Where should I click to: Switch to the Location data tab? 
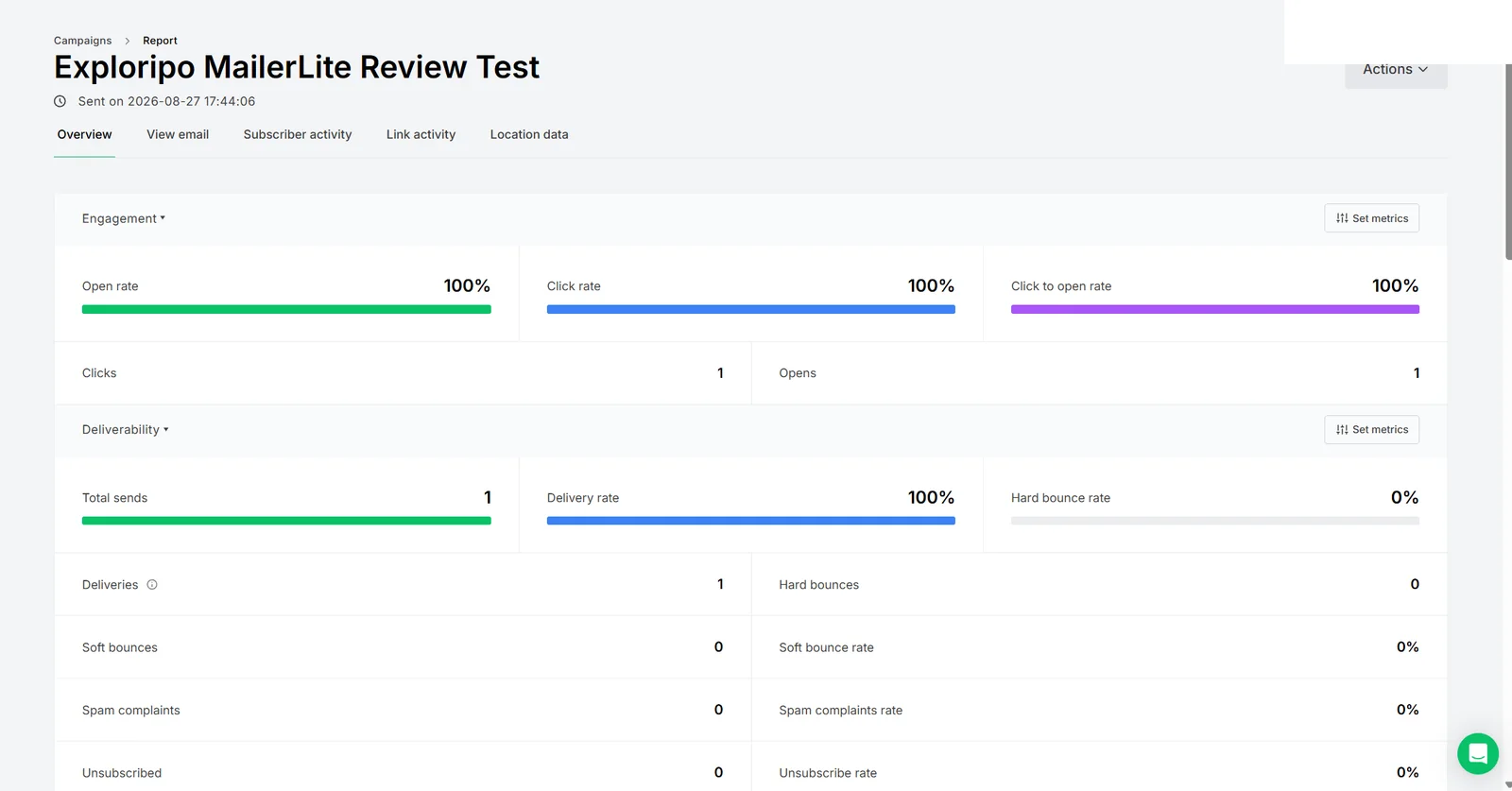click(529, 134)
